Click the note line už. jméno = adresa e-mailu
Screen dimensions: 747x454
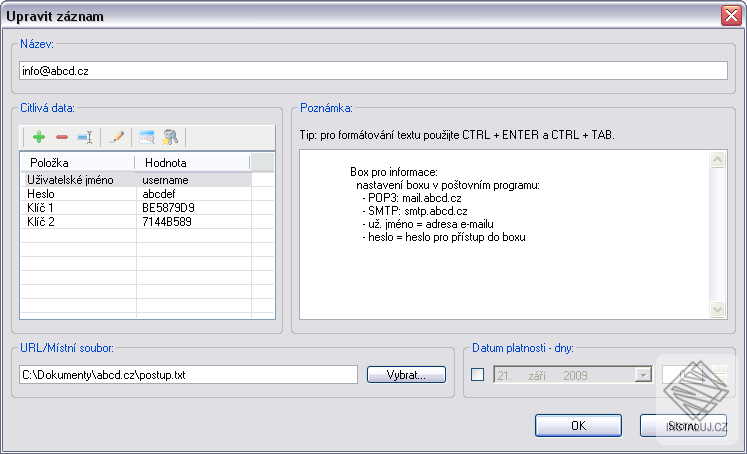427,224
